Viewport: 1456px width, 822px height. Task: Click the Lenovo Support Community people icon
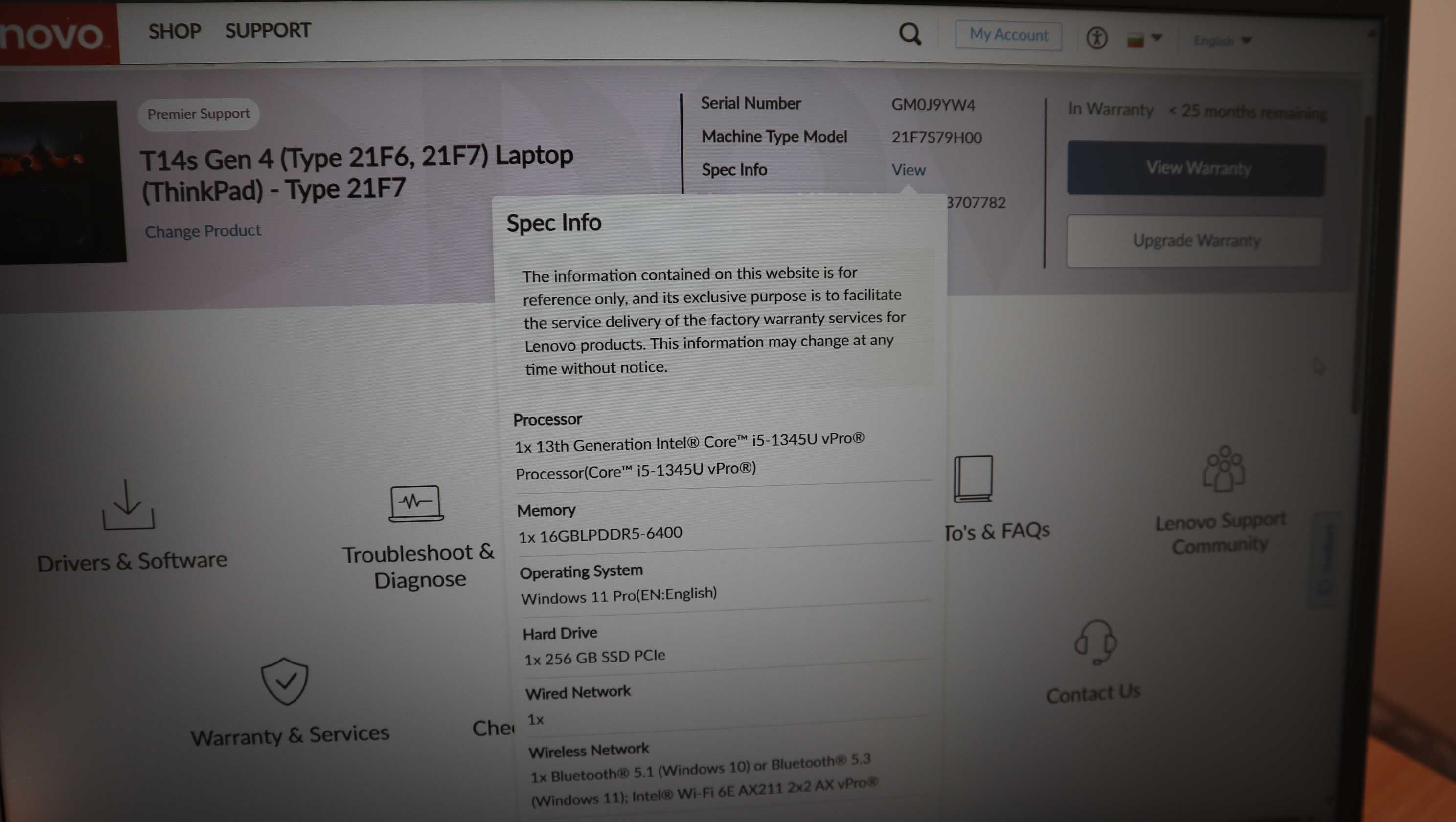point(1223,469)
